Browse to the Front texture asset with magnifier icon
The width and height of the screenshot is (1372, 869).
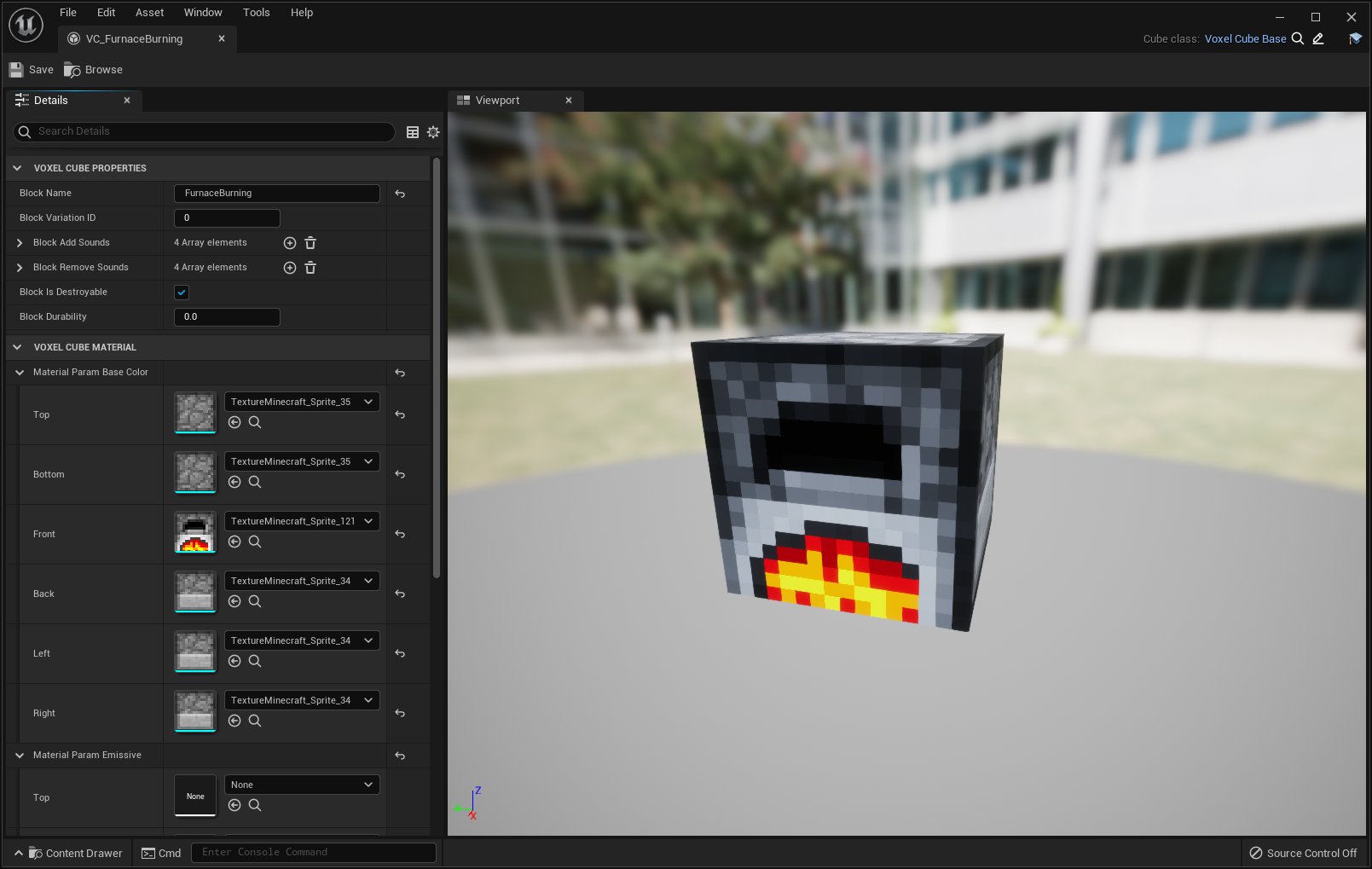click(255, 542)
